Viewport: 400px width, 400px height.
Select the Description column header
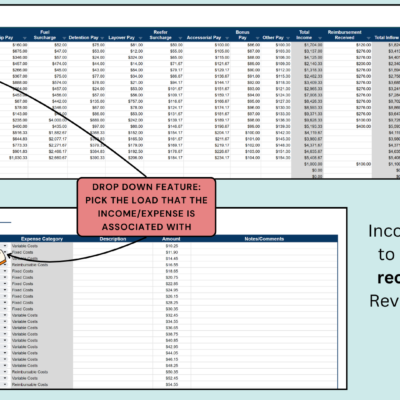[x=113, y=239]
